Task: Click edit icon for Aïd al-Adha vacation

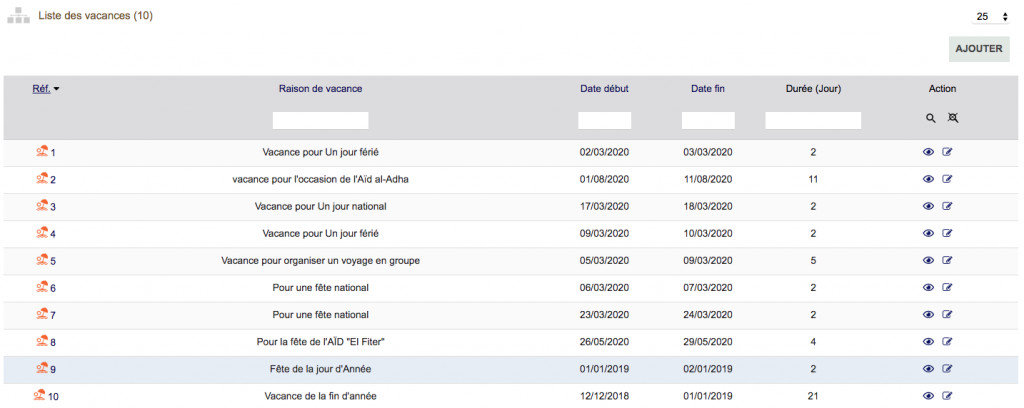Action: click(x=947, y=179)
